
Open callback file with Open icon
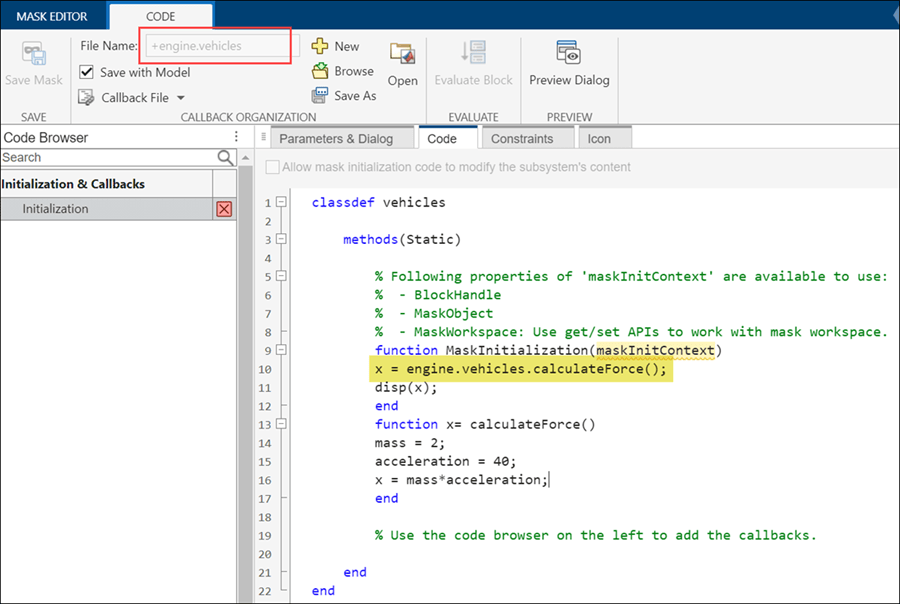[402, 54]
